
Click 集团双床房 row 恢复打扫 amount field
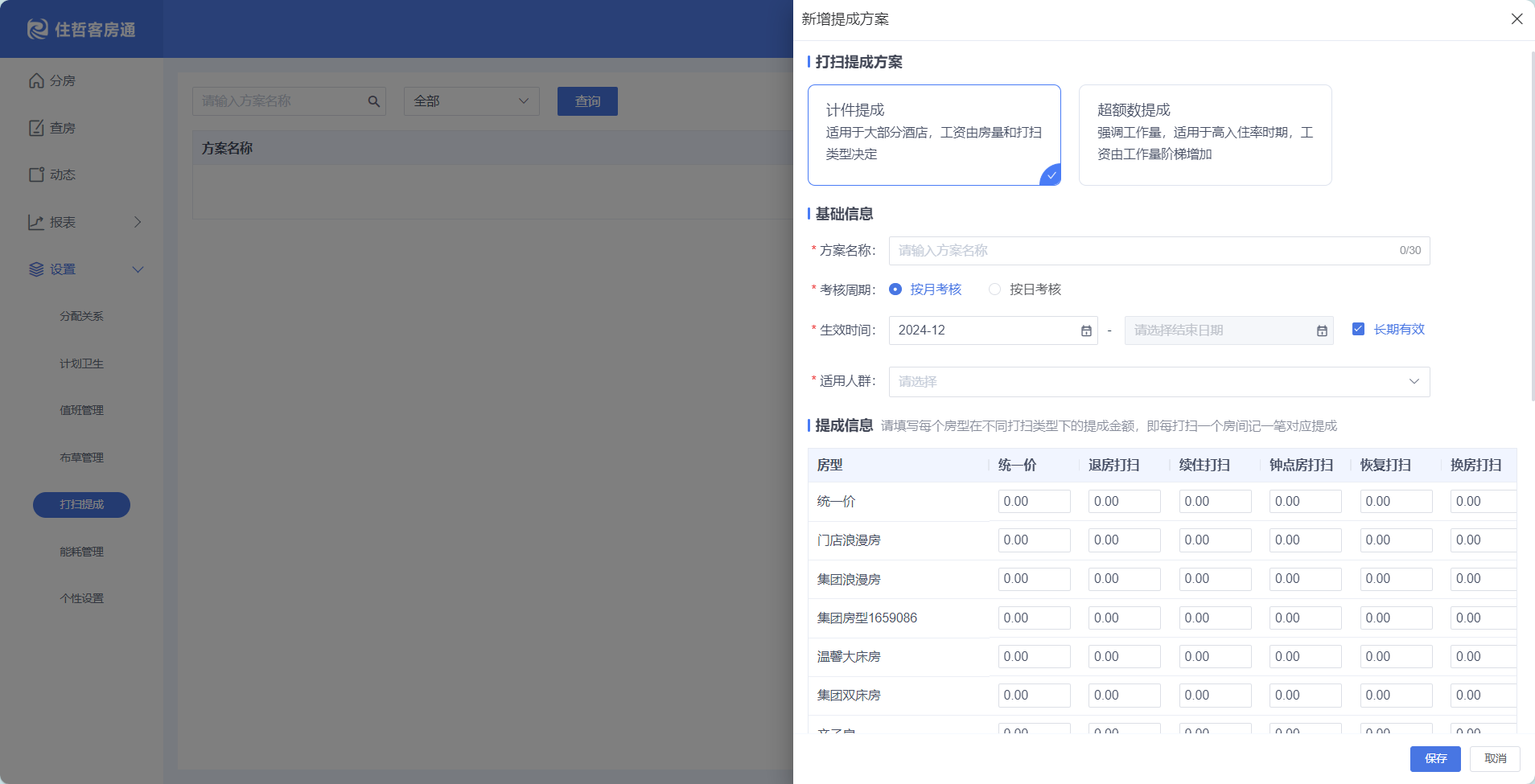[1396, 695]
